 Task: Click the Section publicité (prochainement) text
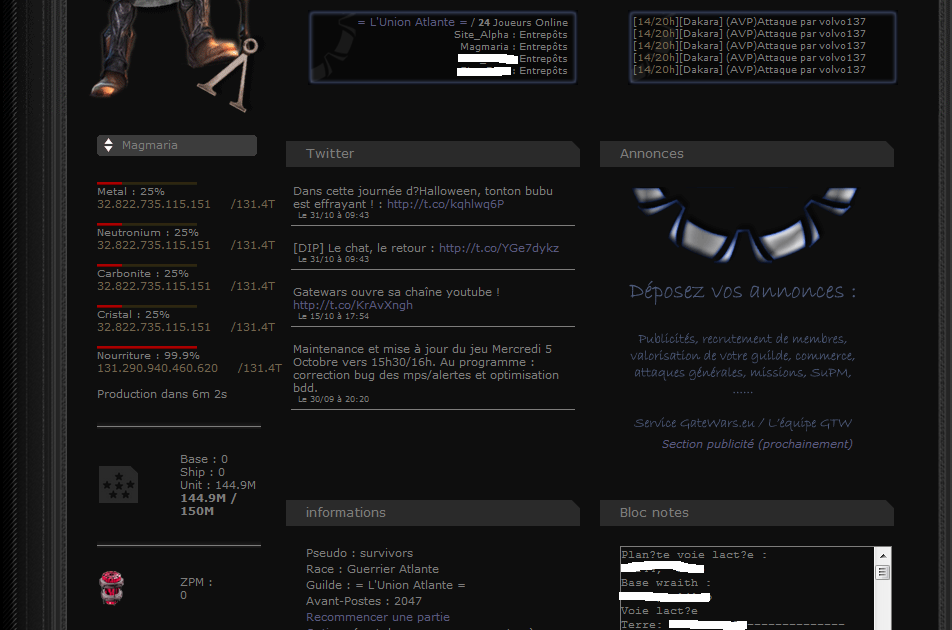(x=757, y=444)
